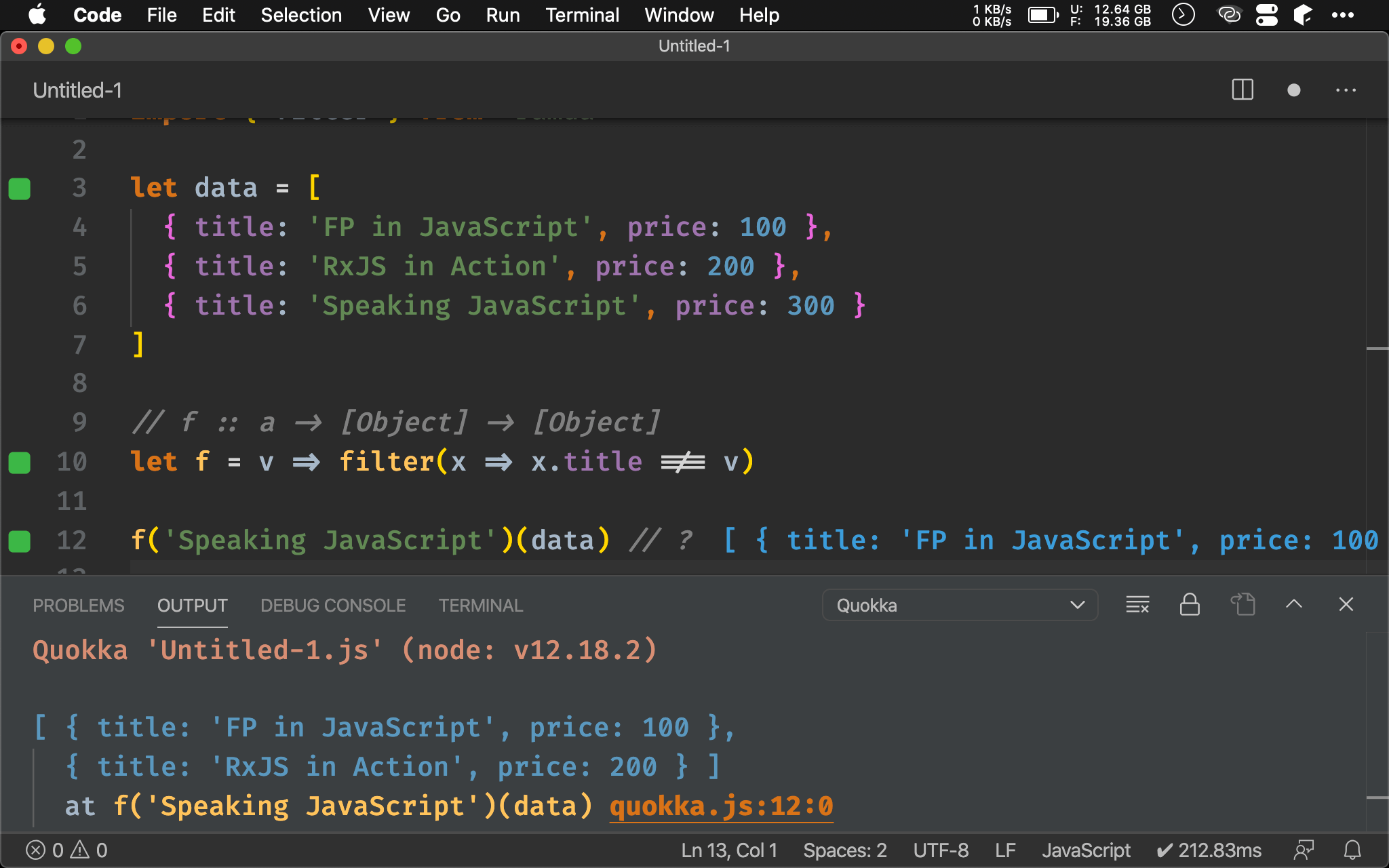Select the OUTPUT tab
Screen dimensions: 1389x868
(192, 605)
